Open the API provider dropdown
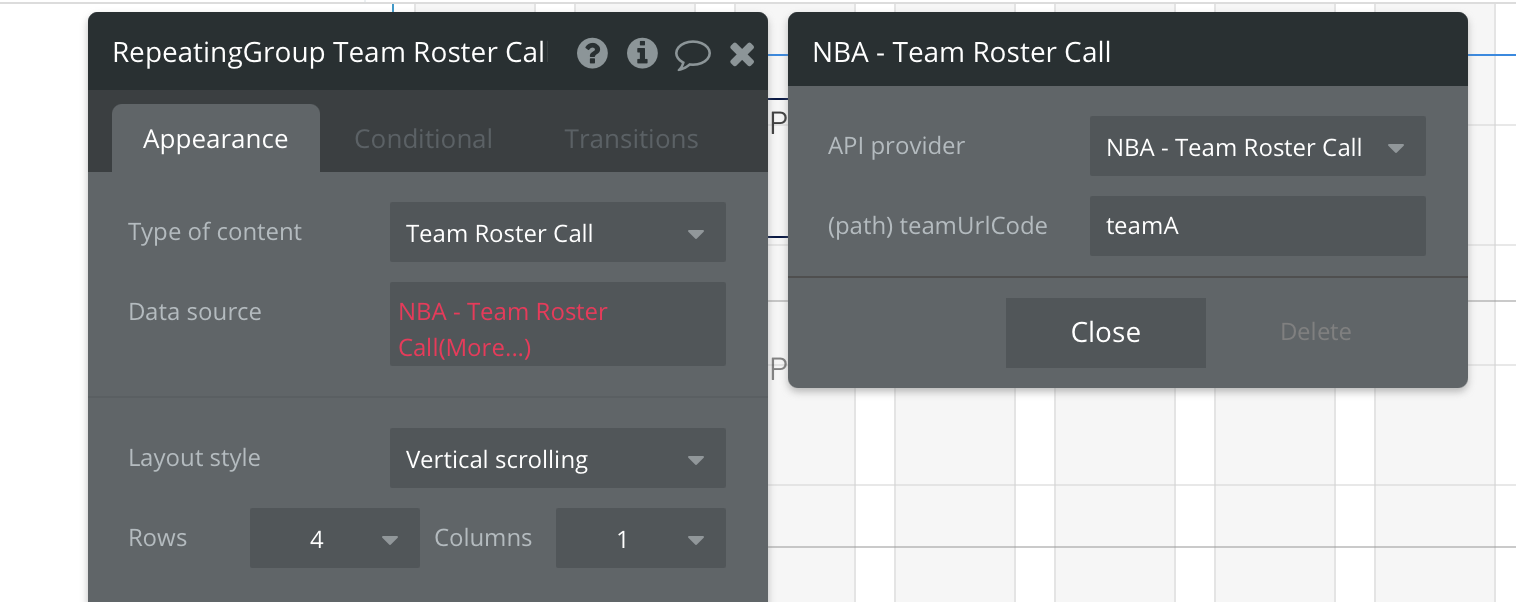Viewport: 1516px width, 602px height. (1257, 147)
